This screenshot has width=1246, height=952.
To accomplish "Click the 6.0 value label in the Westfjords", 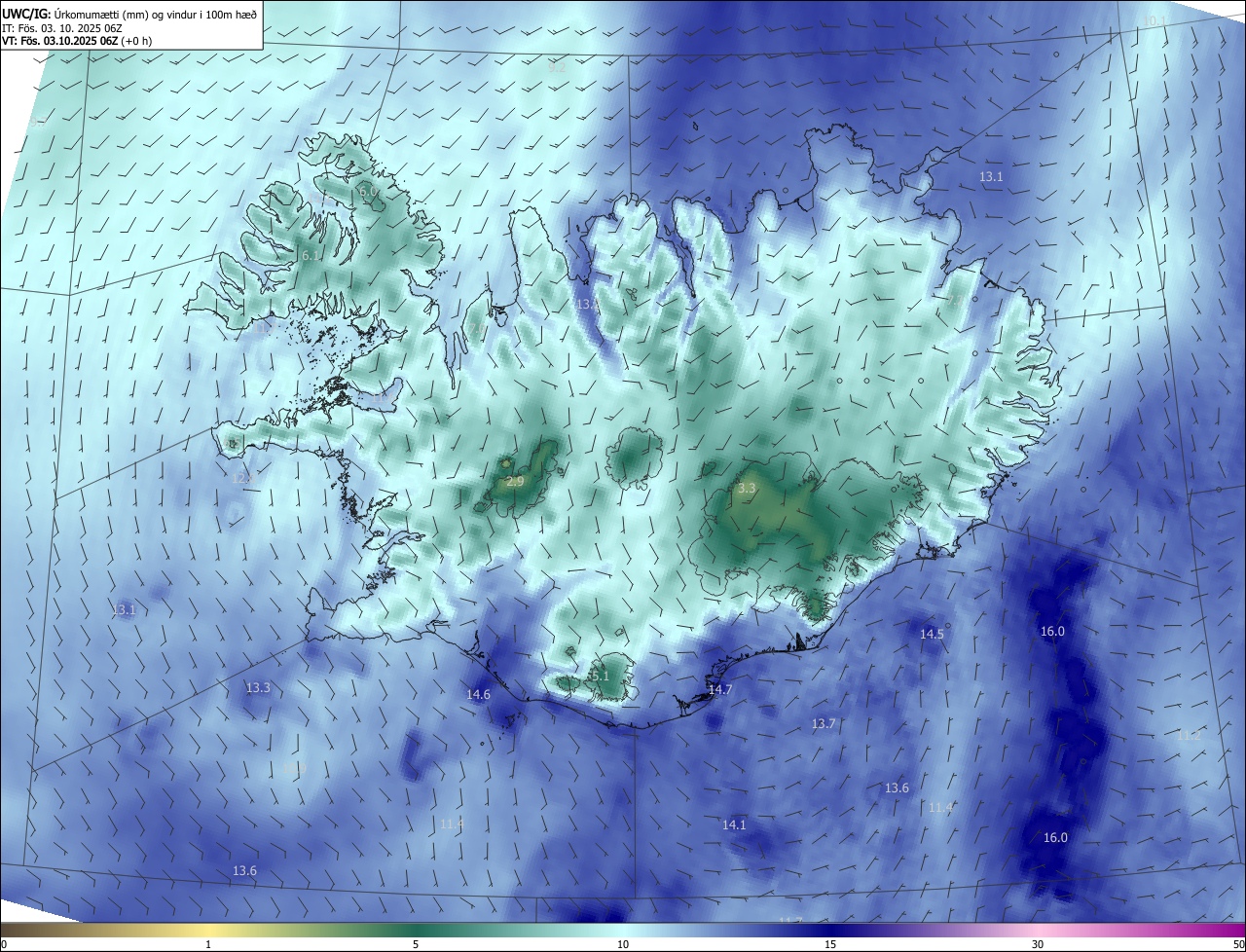I will pos(368,192).
